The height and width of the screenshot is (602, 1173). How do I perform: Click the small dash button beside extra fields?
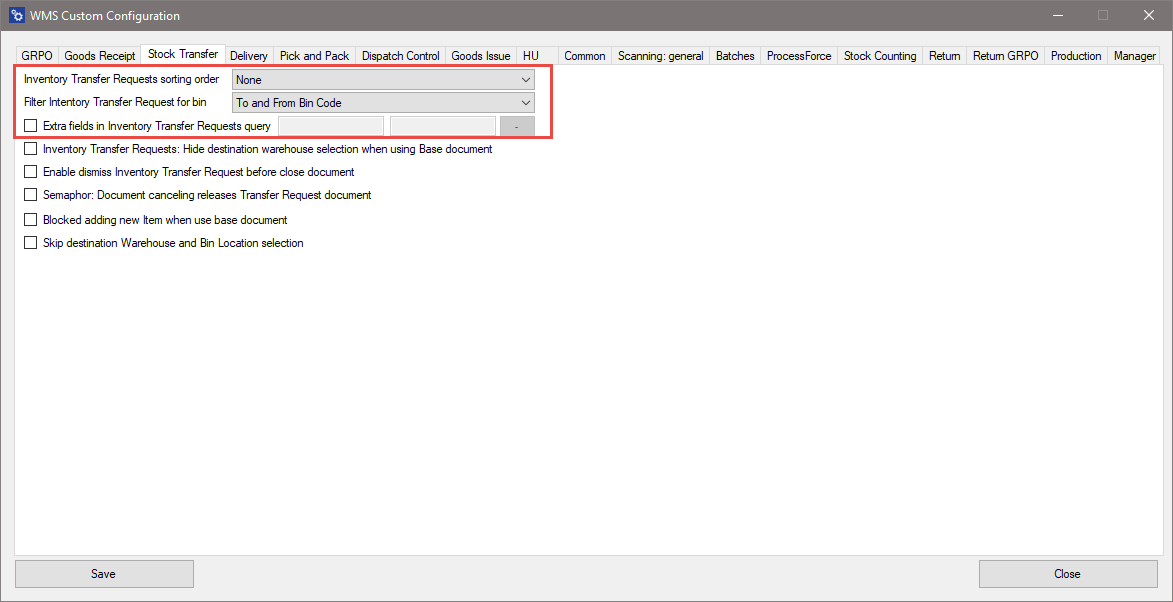coord(516,126)
